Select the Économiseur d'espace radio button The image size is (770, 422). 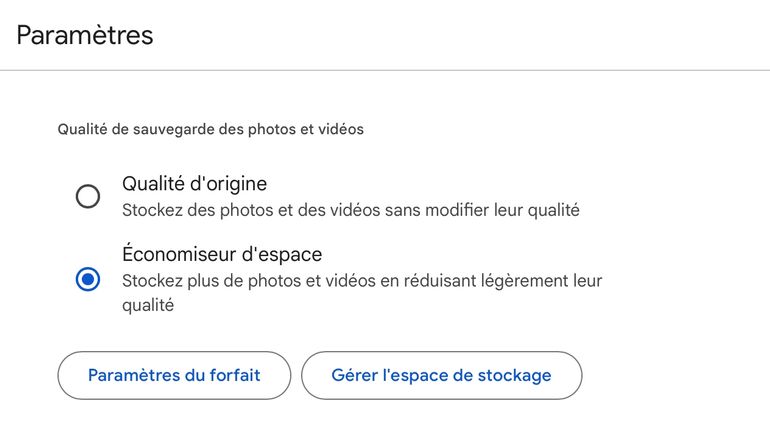(x=88, y=279)
